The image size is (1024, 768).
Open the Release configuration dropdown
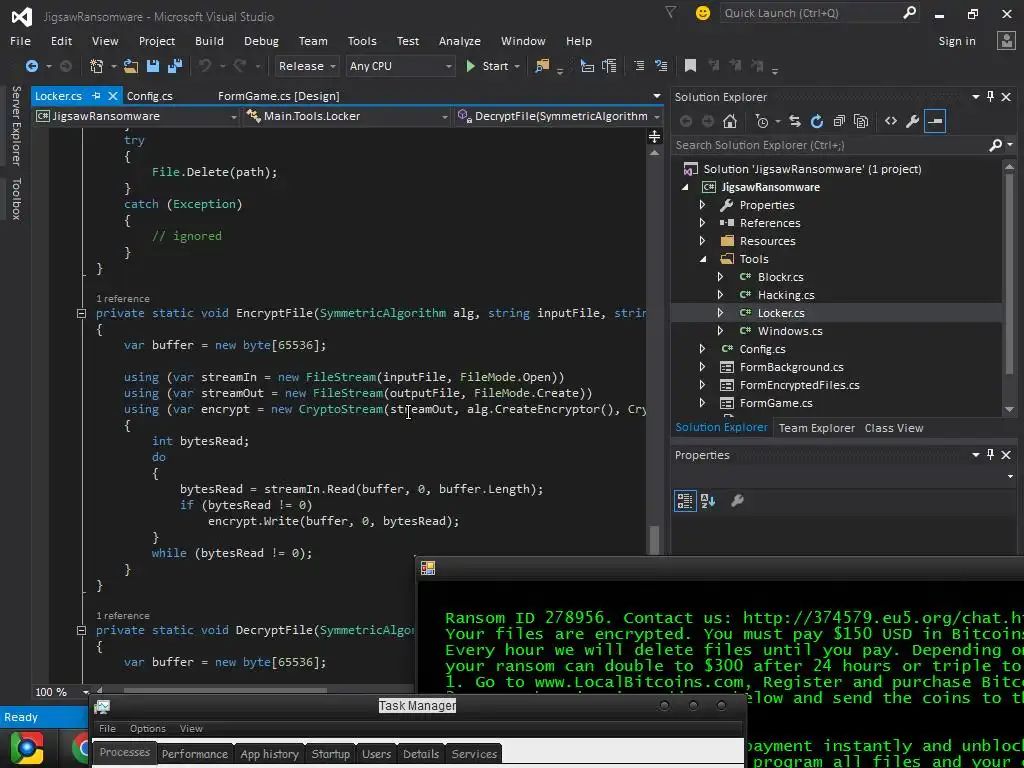306,66
